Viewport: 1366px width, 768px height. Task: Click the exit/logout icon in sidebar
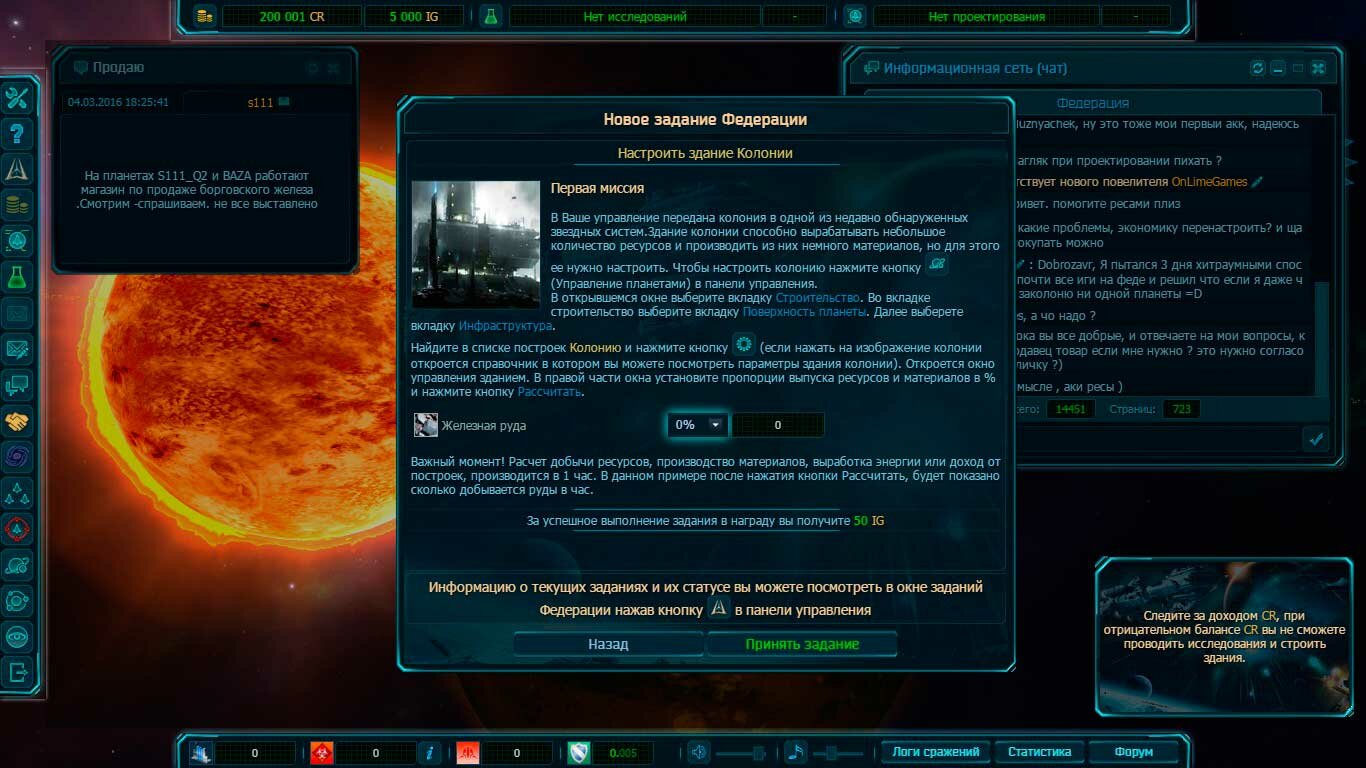(19, 672)
